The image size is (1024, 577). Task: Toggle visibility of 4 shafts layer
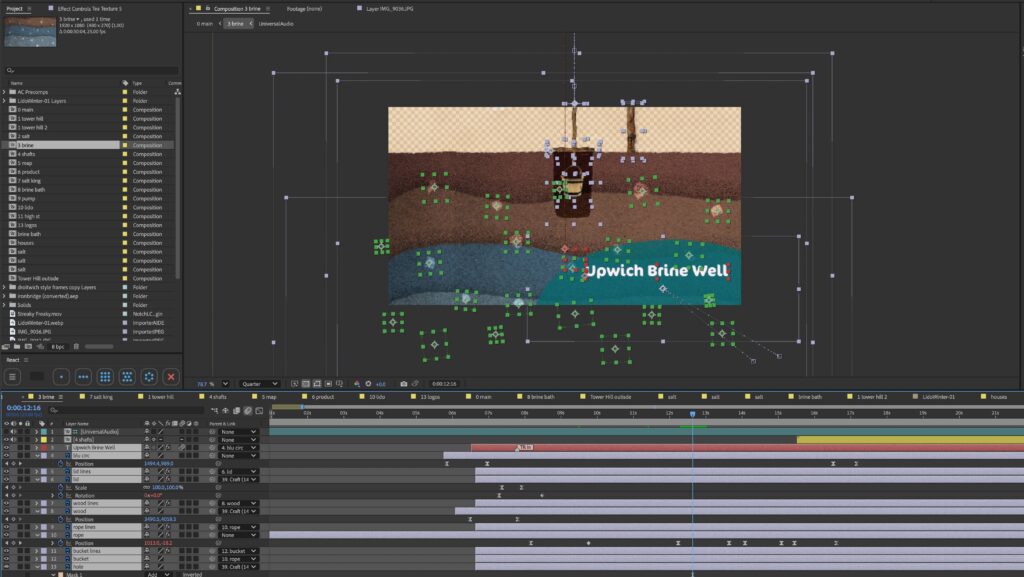(x=7, y=440)
